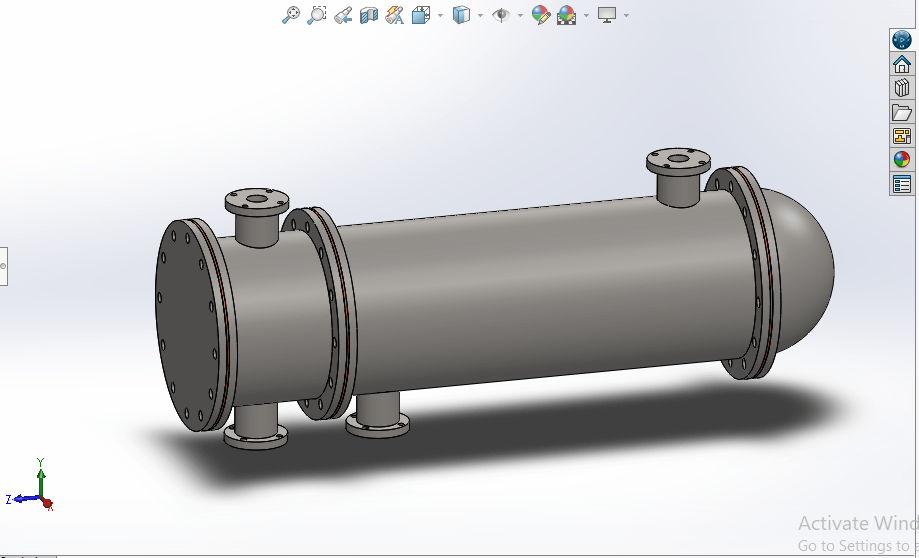This screenshot has height=558, width=919.
Task: Click the Apply Scene icon
Action: pyautogui.click(x=567, y=15)
